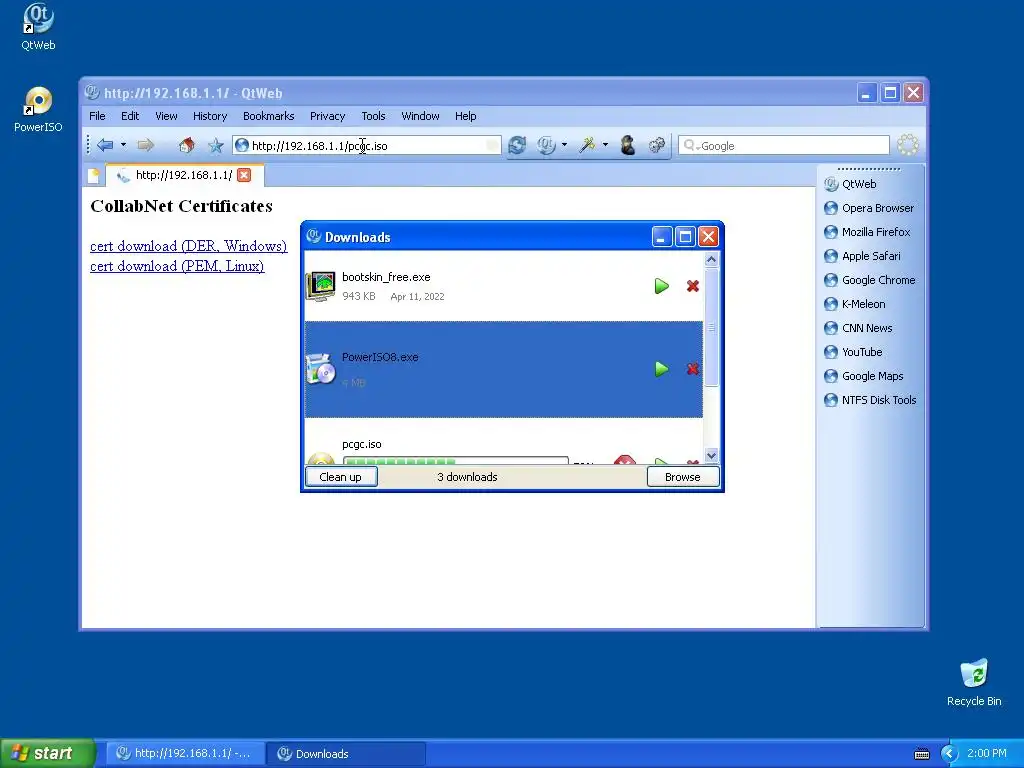Select the QtWeb desktop shortcut
The height and width of the screenshot is (768, 1024).
38,27
